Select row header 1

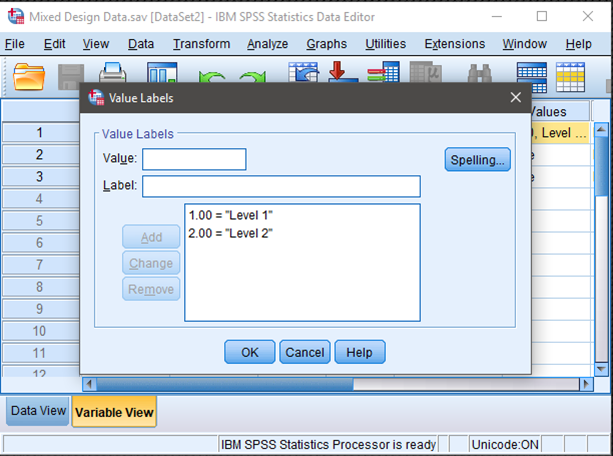[x=40, y=132]
